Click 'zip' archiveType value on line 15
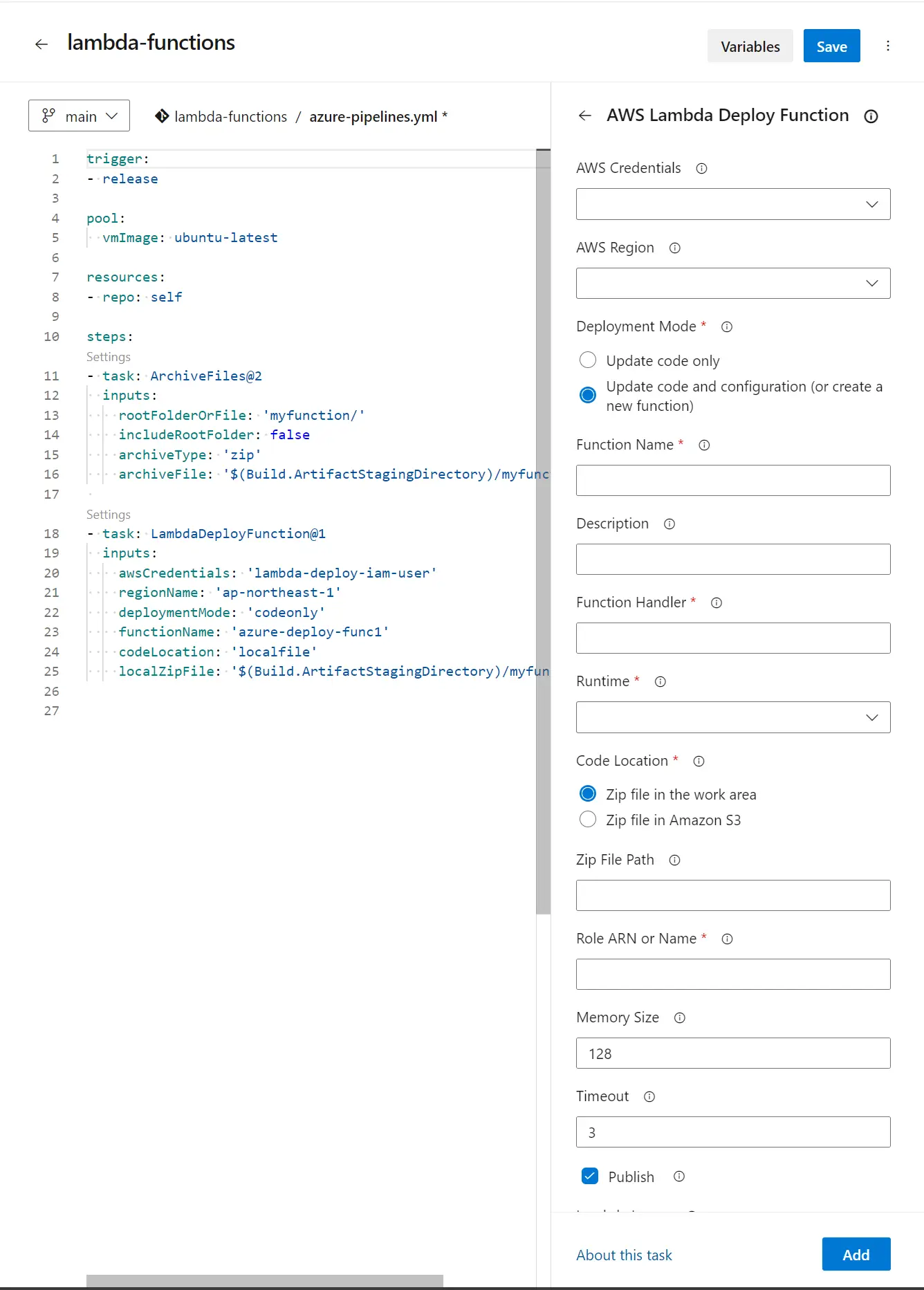Viewport: 924px width, 1290px height. 242,454
